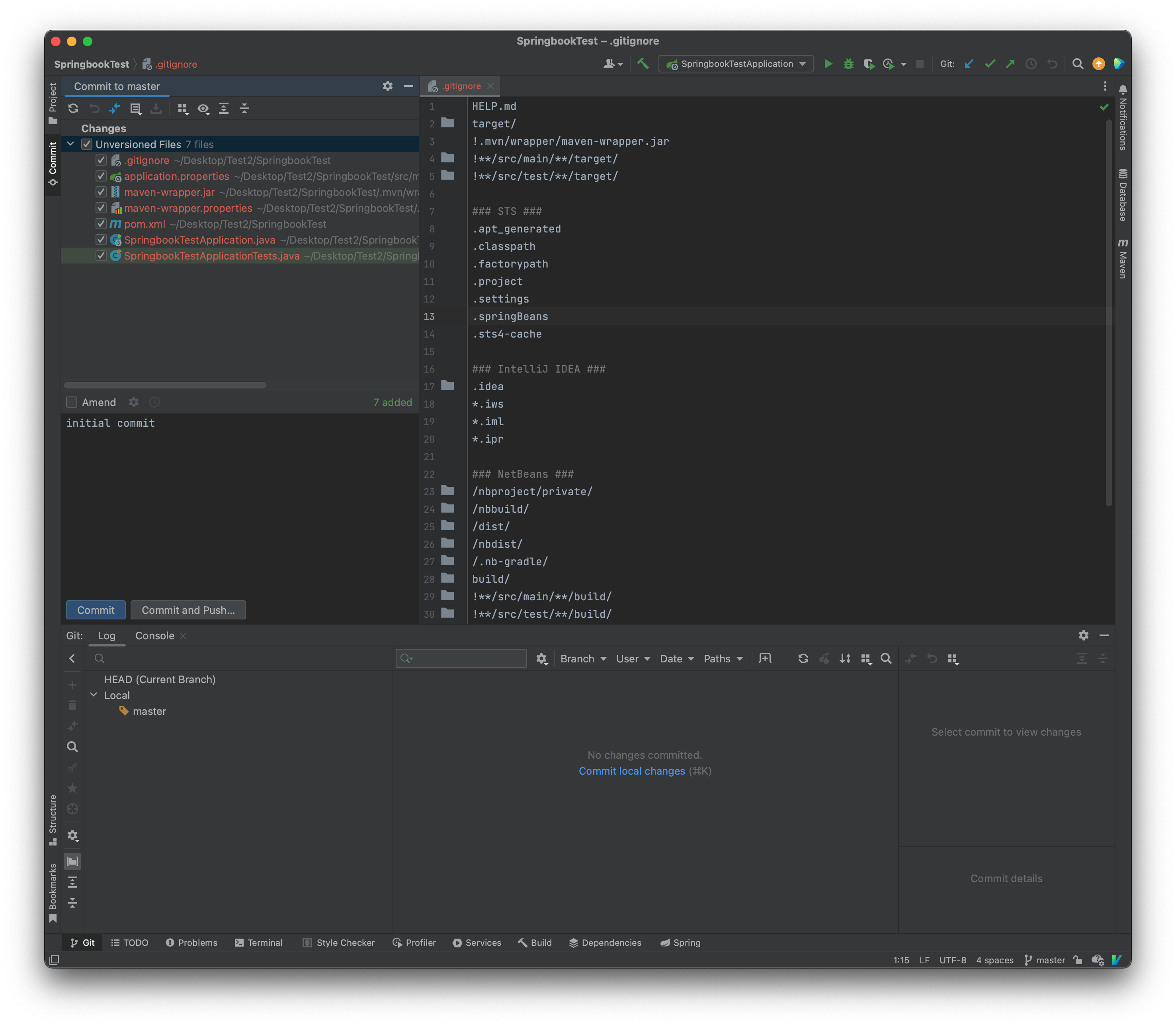Open the Terminal tool window tab
The width and height of the screenshot is (1176, 1027).
(258, 943)
